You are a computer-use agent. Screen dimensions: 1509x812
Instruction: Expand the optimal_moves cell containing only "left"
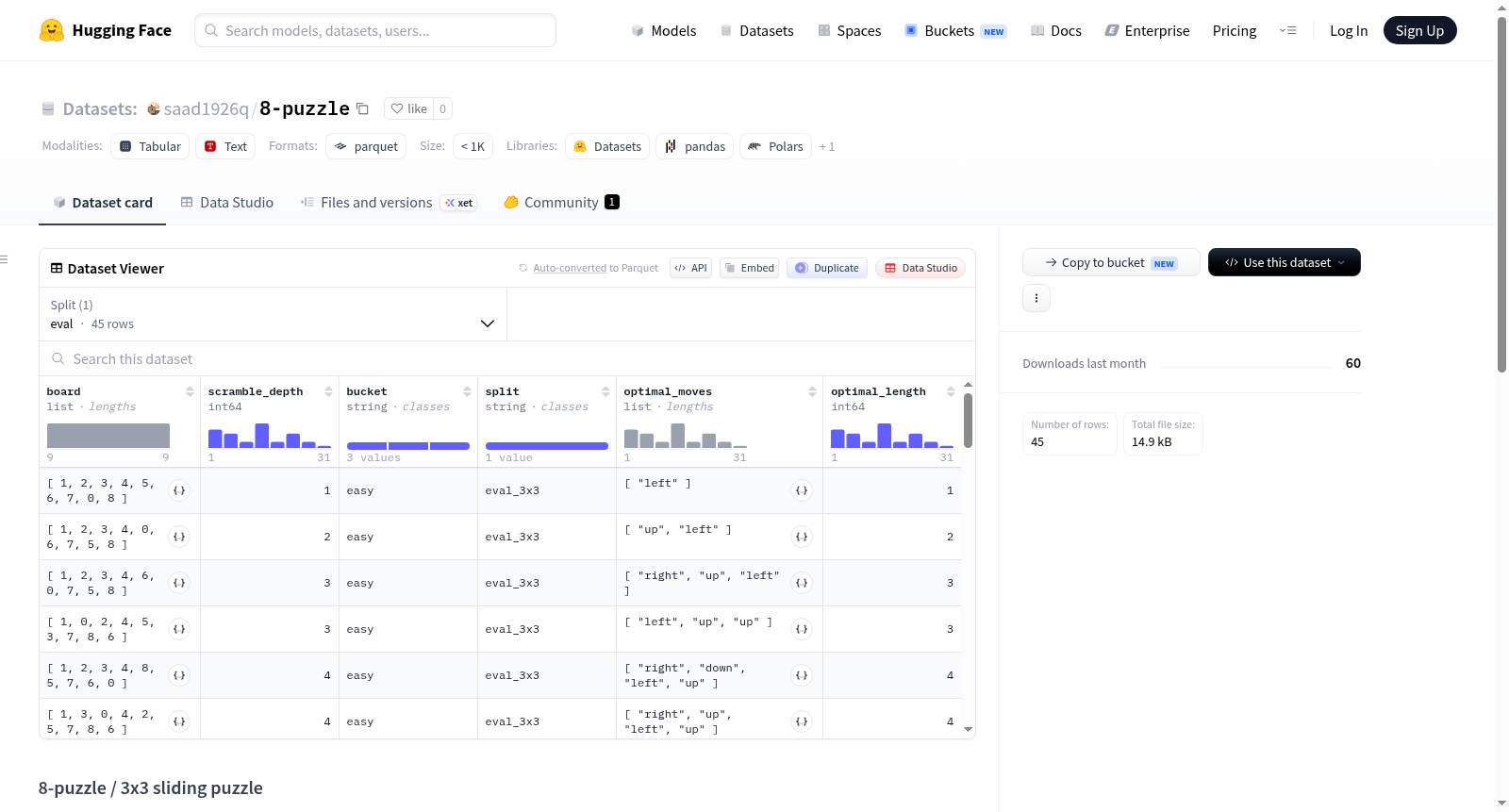[802, 490]
